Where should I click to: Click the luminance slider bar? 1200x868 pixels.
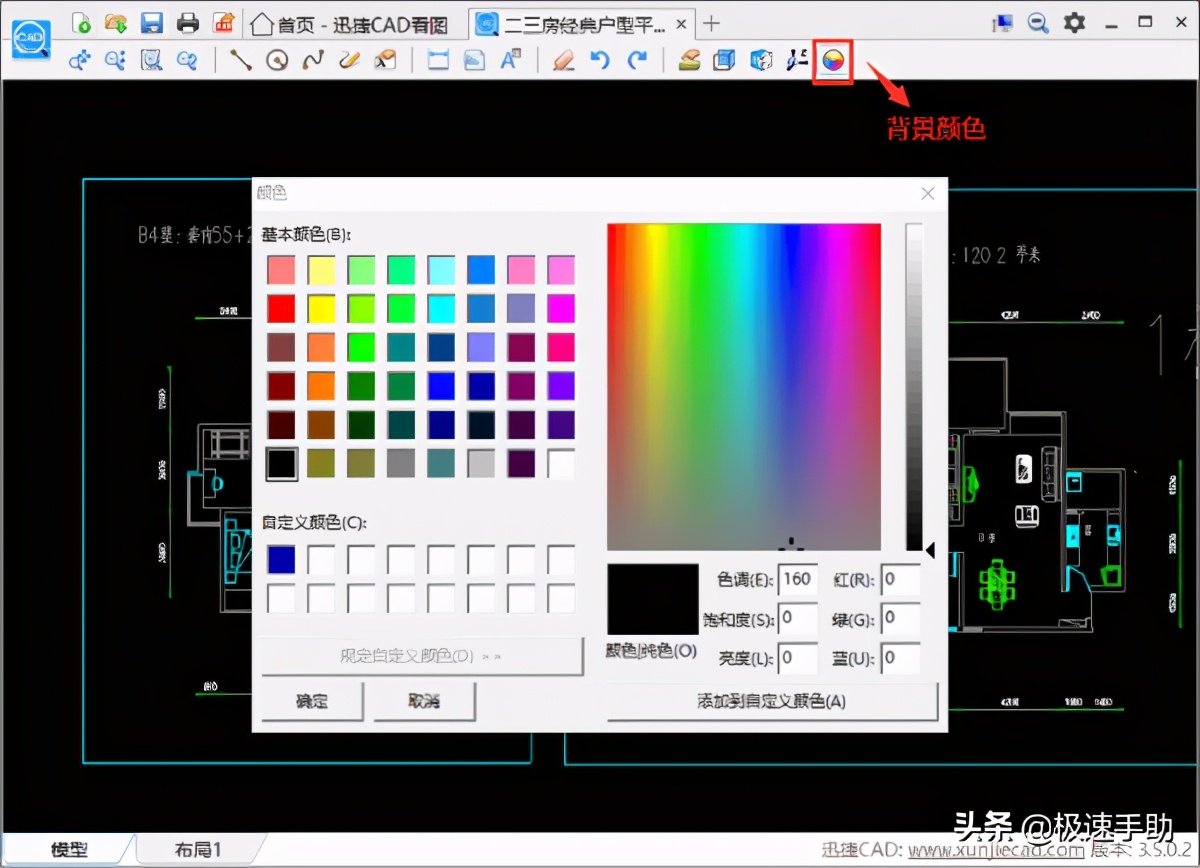913,386
